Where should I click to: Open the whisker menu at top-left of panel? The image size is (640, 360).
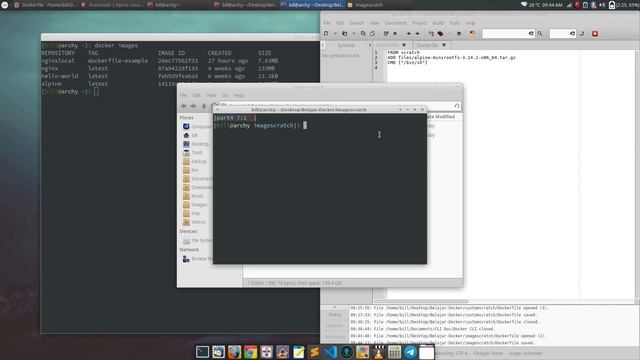point(5,5)
